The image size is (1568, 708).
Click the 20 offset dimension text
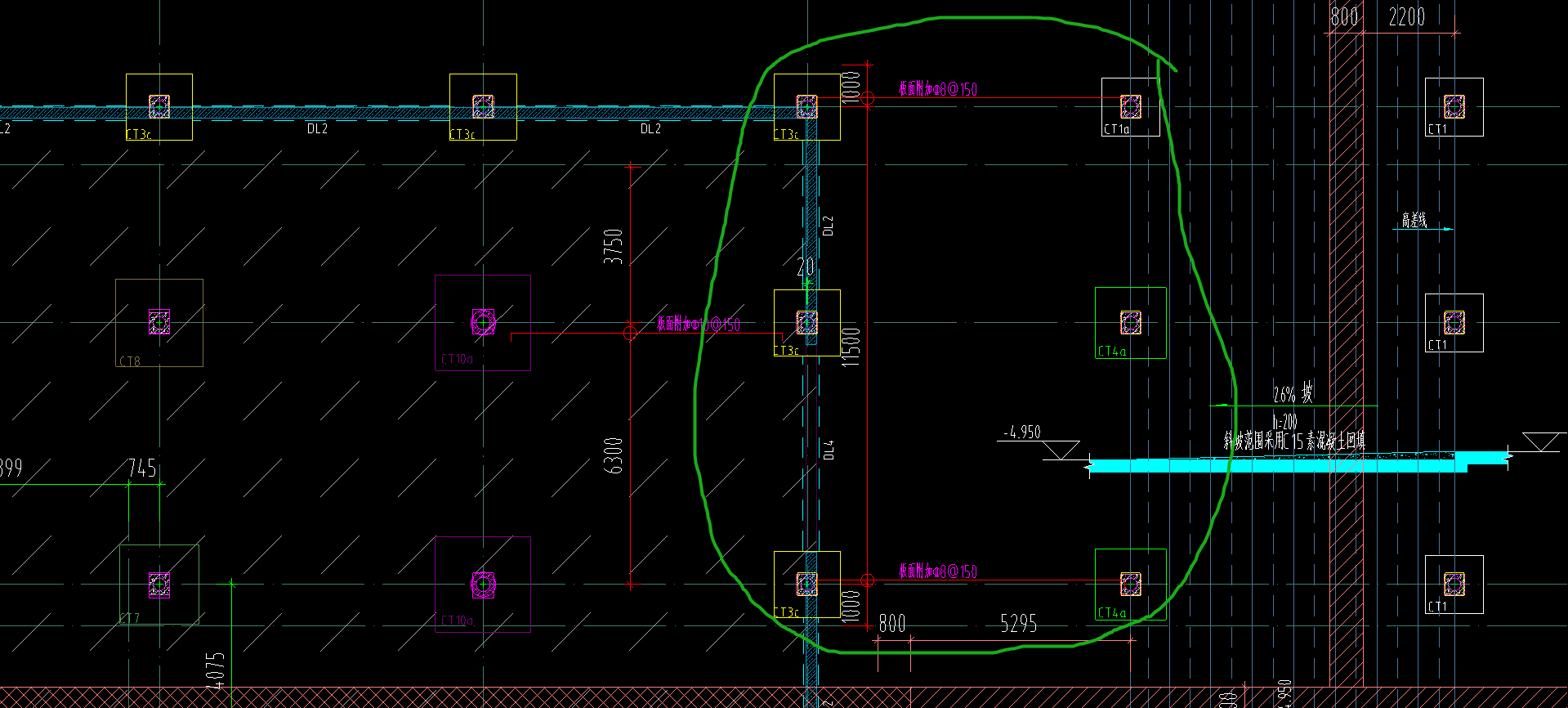806,267
